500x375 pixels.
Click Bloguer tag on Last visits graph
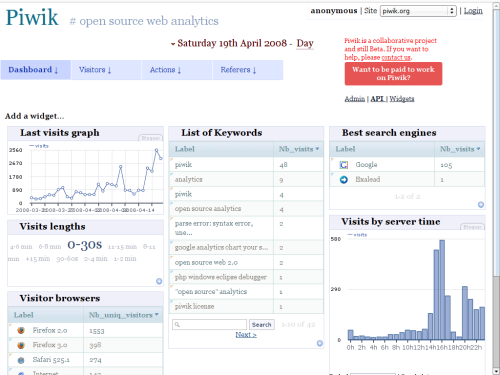click(x=150, y=138)
